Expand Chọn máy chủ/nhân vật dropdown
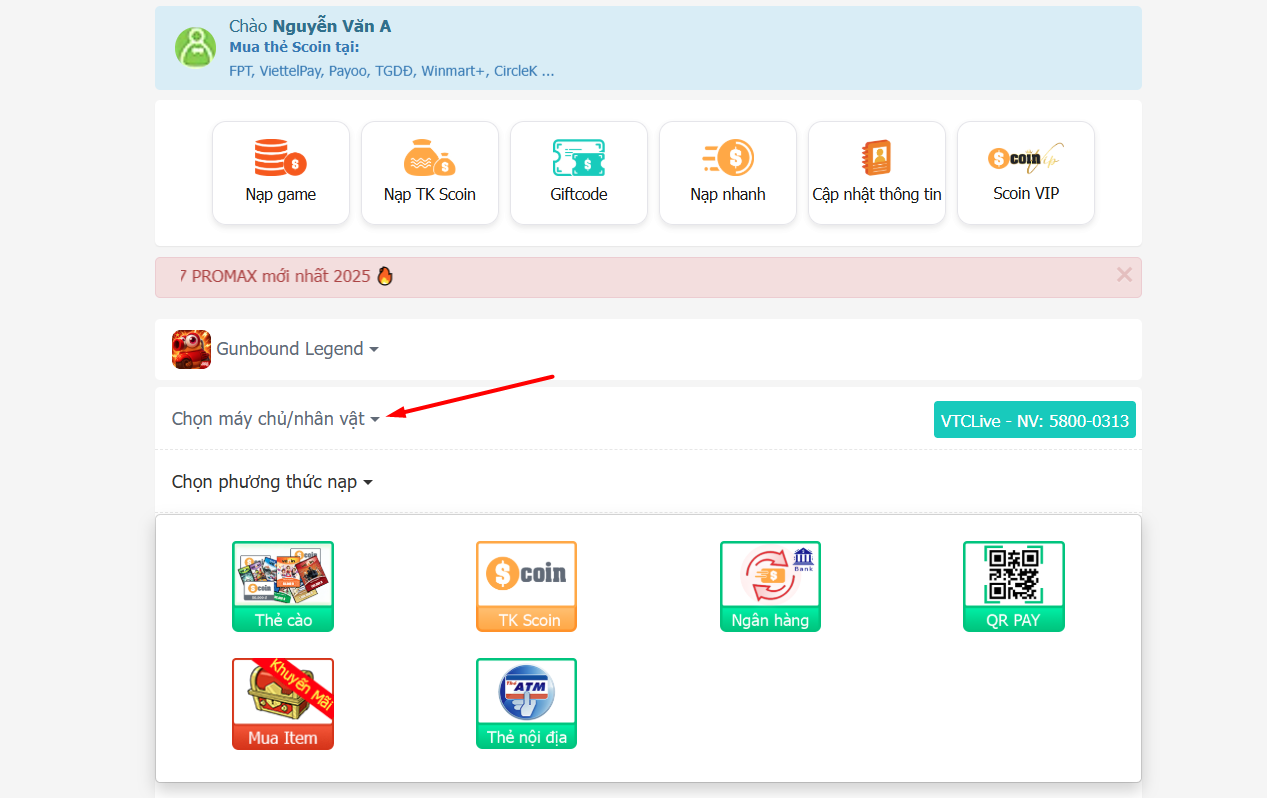This screenshot has height=798, width=1267. (x=275, y=419)
